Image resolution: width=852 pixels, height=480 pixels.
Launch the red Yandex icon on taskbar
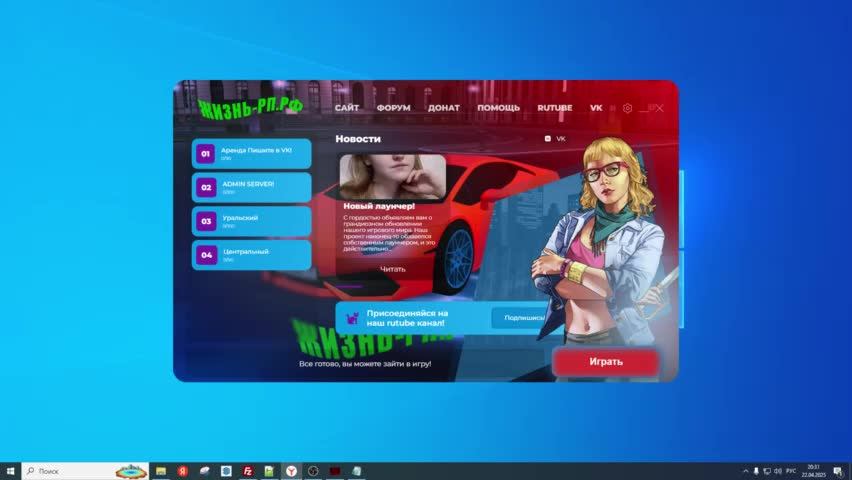[183, 471]
